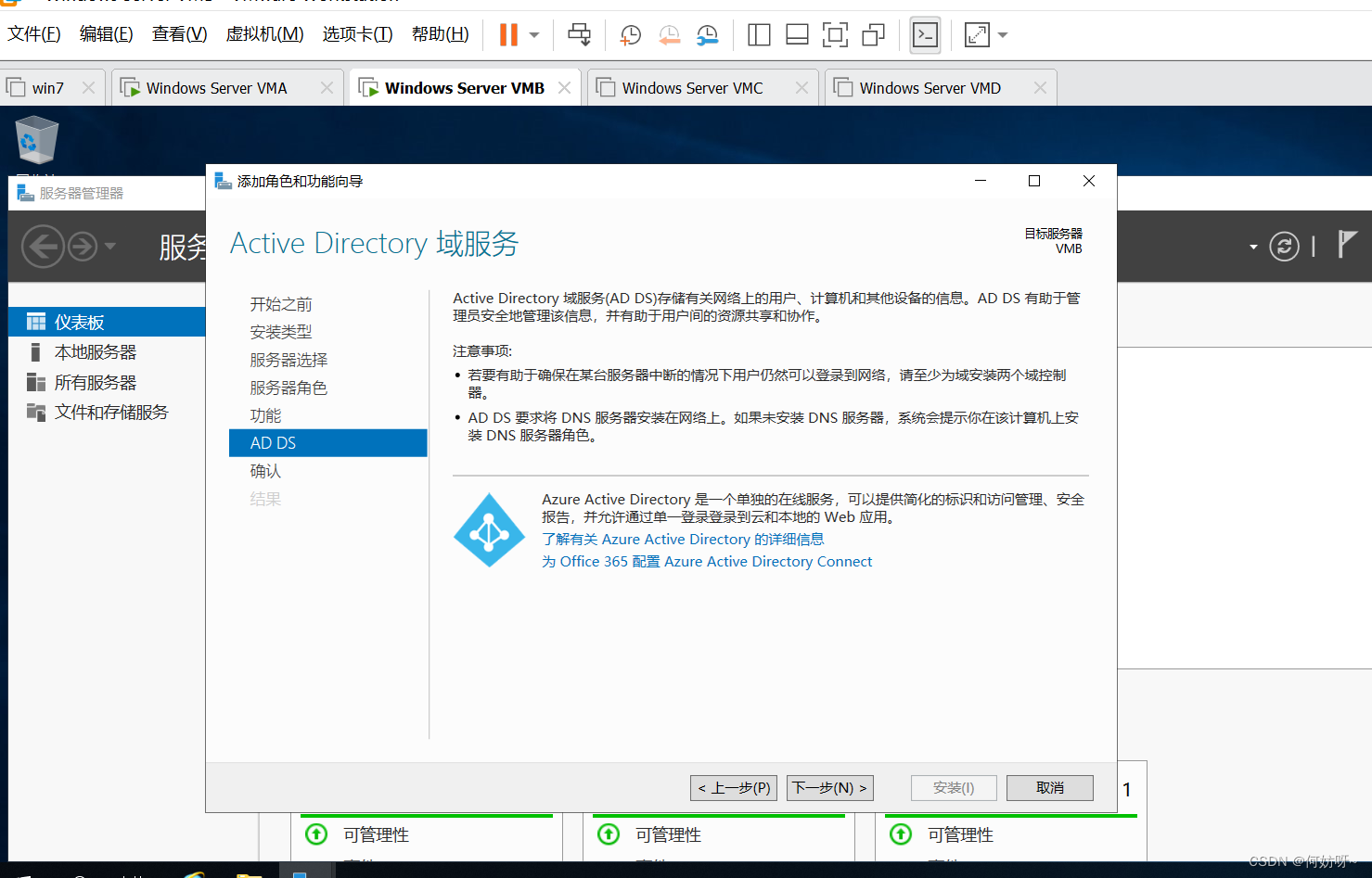Expand the stretch mode dropdown arrow
This screenshot has height=878, width=1372.
1003,35
